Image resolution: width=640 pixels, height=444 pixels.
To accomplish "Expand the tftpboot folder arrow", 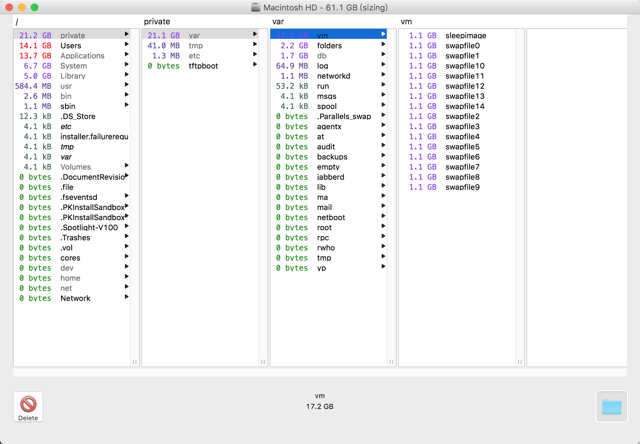I will 255,64.
